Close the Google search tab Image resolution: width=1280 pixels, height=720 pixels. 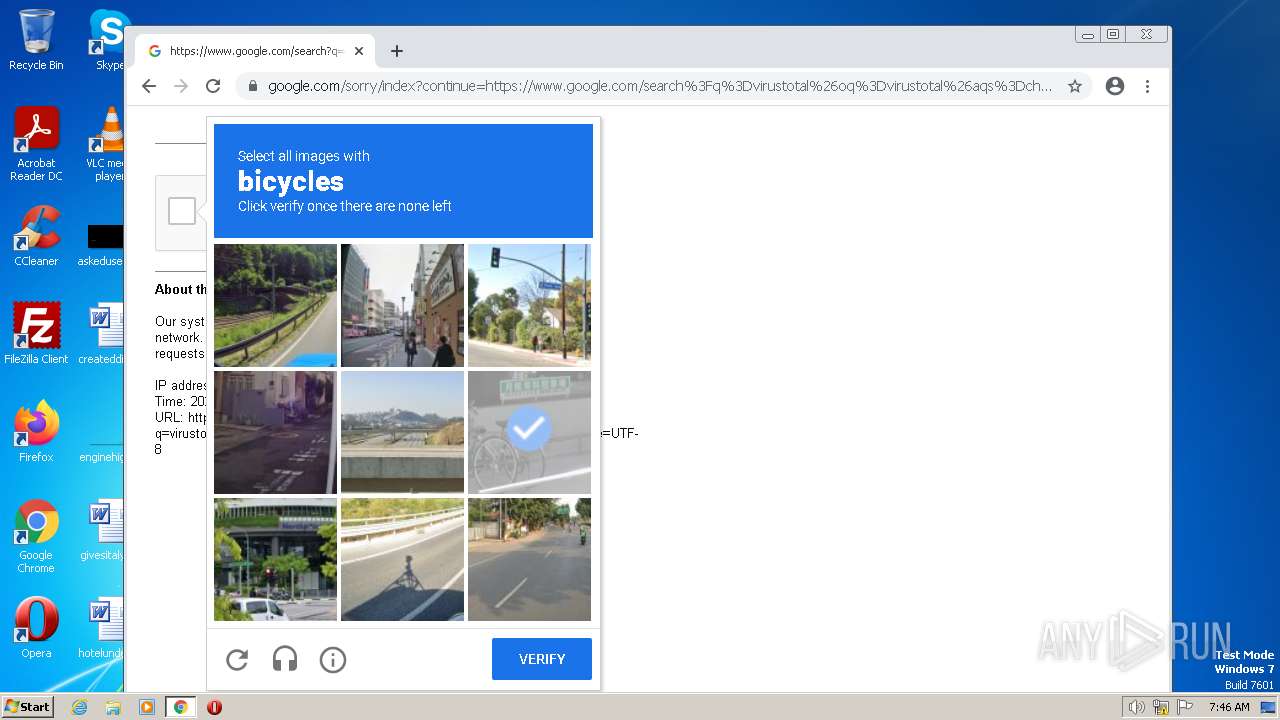coord(359,51)
